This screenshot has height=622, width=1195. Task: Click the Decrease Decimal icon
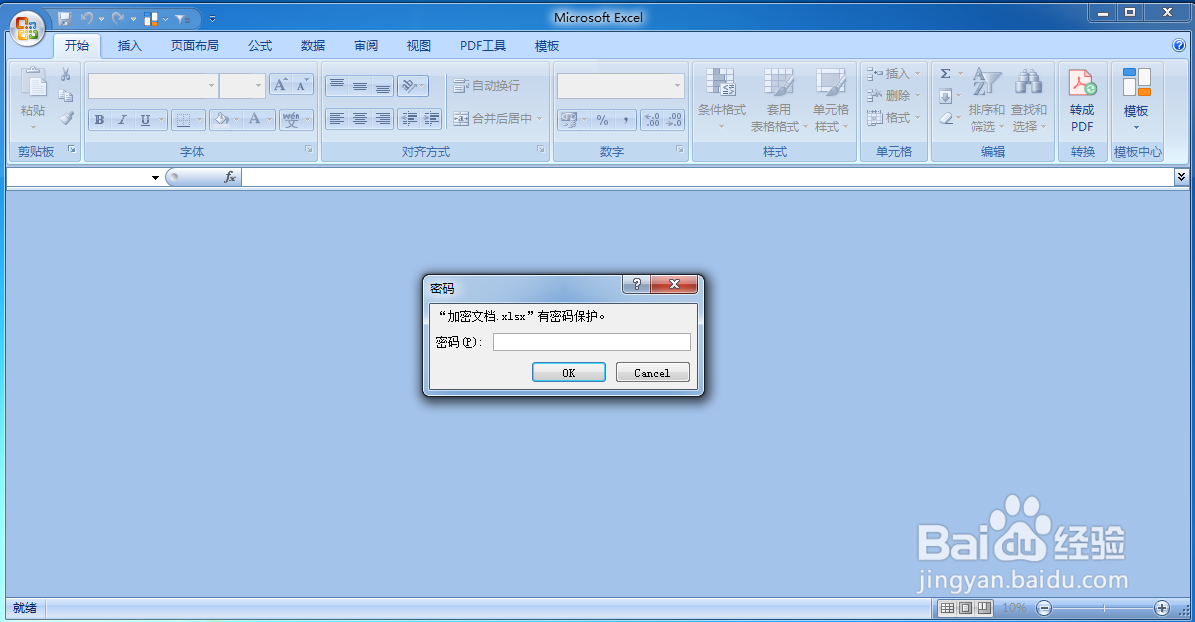click(x=674, y=120)
